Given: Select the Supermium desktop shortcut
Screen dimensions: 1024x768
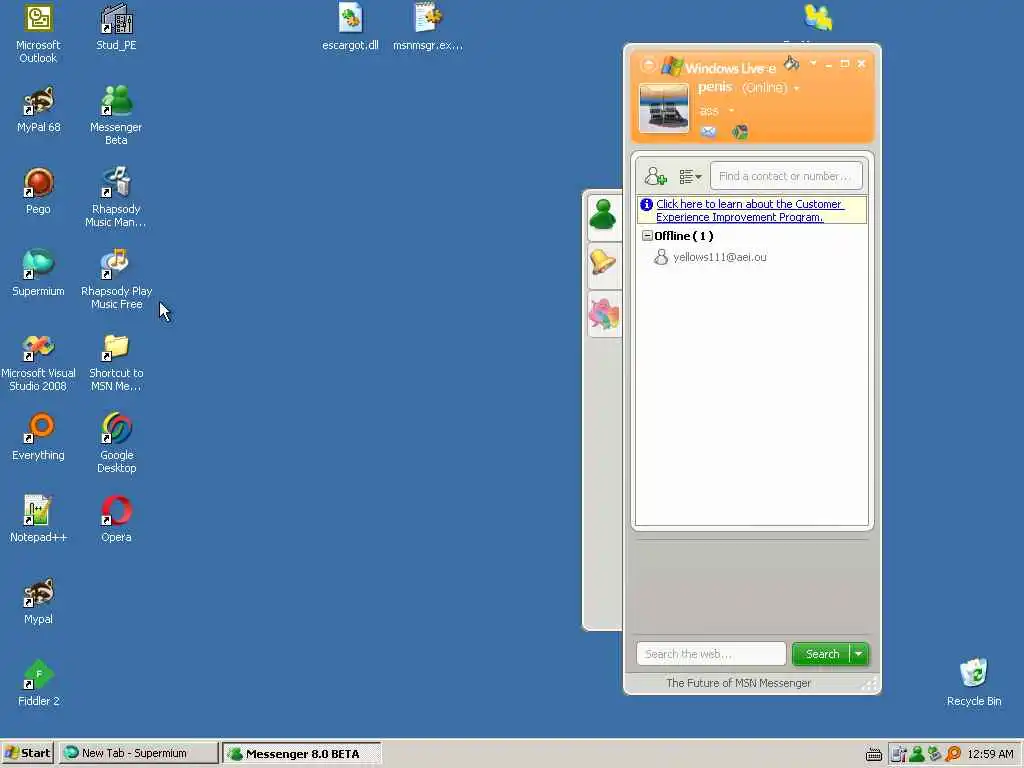Looking at the screenshot, I should 38,274.
